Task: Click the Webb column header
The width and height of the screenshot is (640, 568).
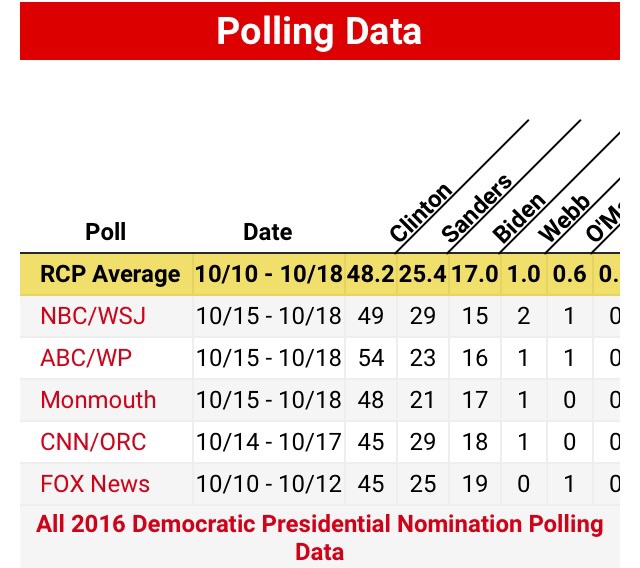Action: point(564,218)
